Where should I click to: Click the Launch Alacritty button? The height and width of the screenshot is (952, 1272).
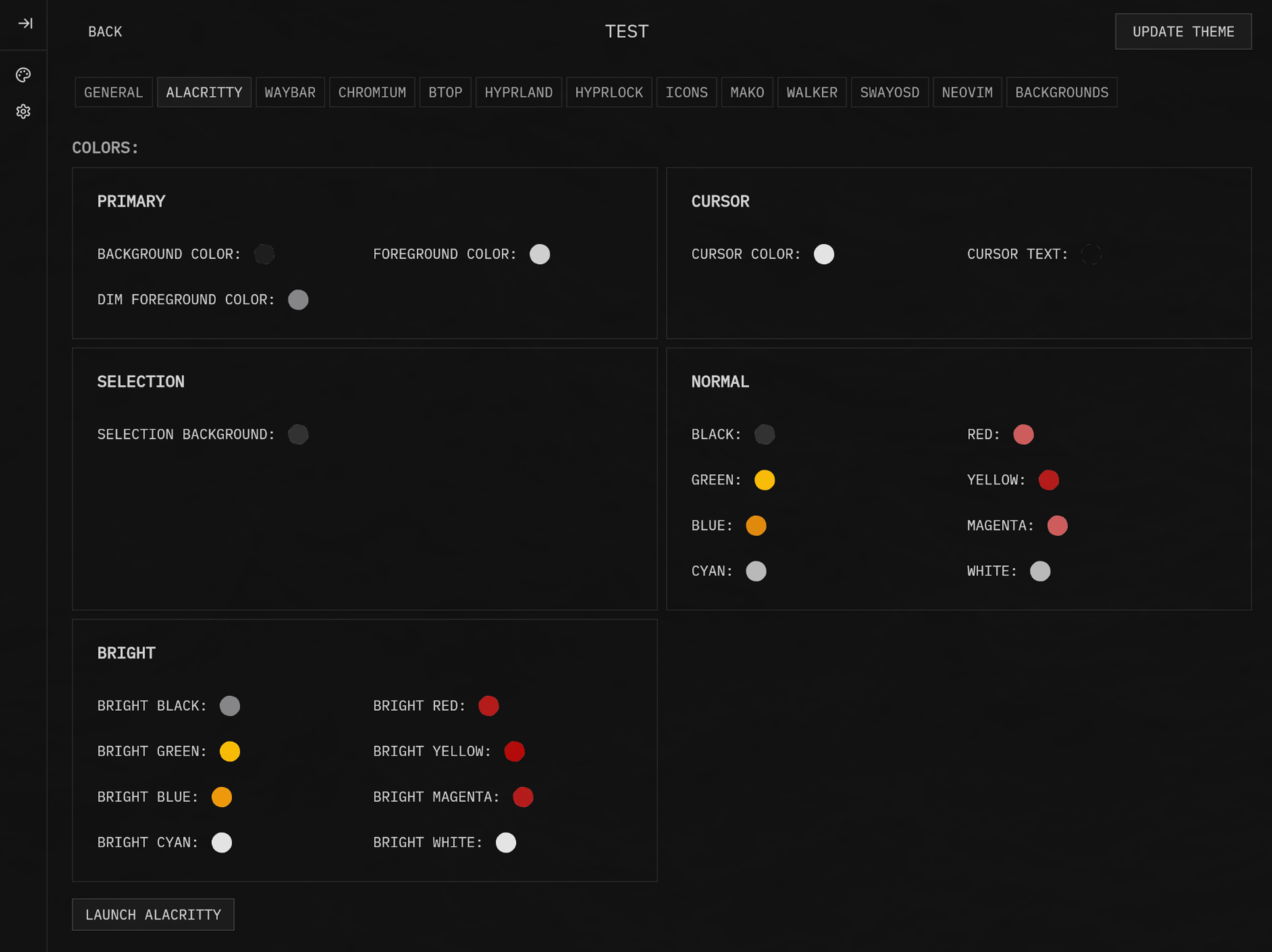tap(153, 914)
